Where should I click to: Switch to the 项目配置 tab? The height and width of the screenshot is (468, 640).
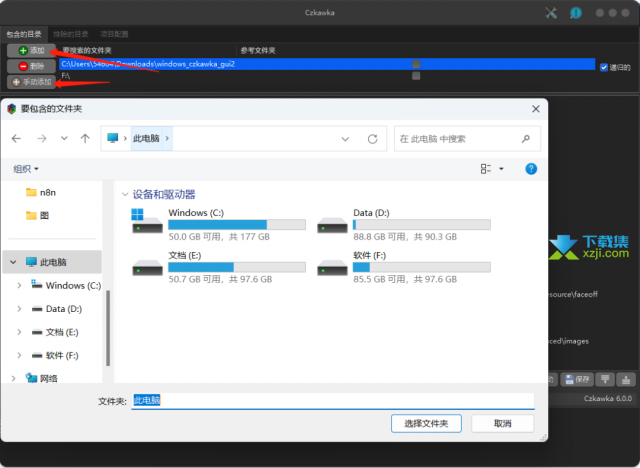[114, 34]
